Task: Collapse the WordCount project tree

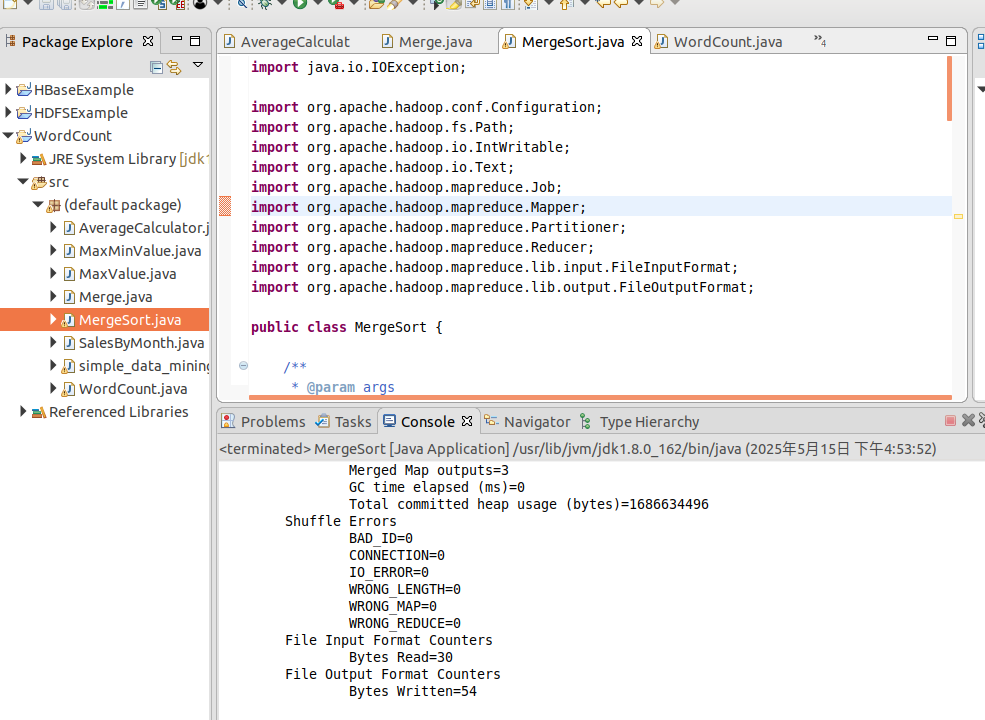Action: coord(8,136)
